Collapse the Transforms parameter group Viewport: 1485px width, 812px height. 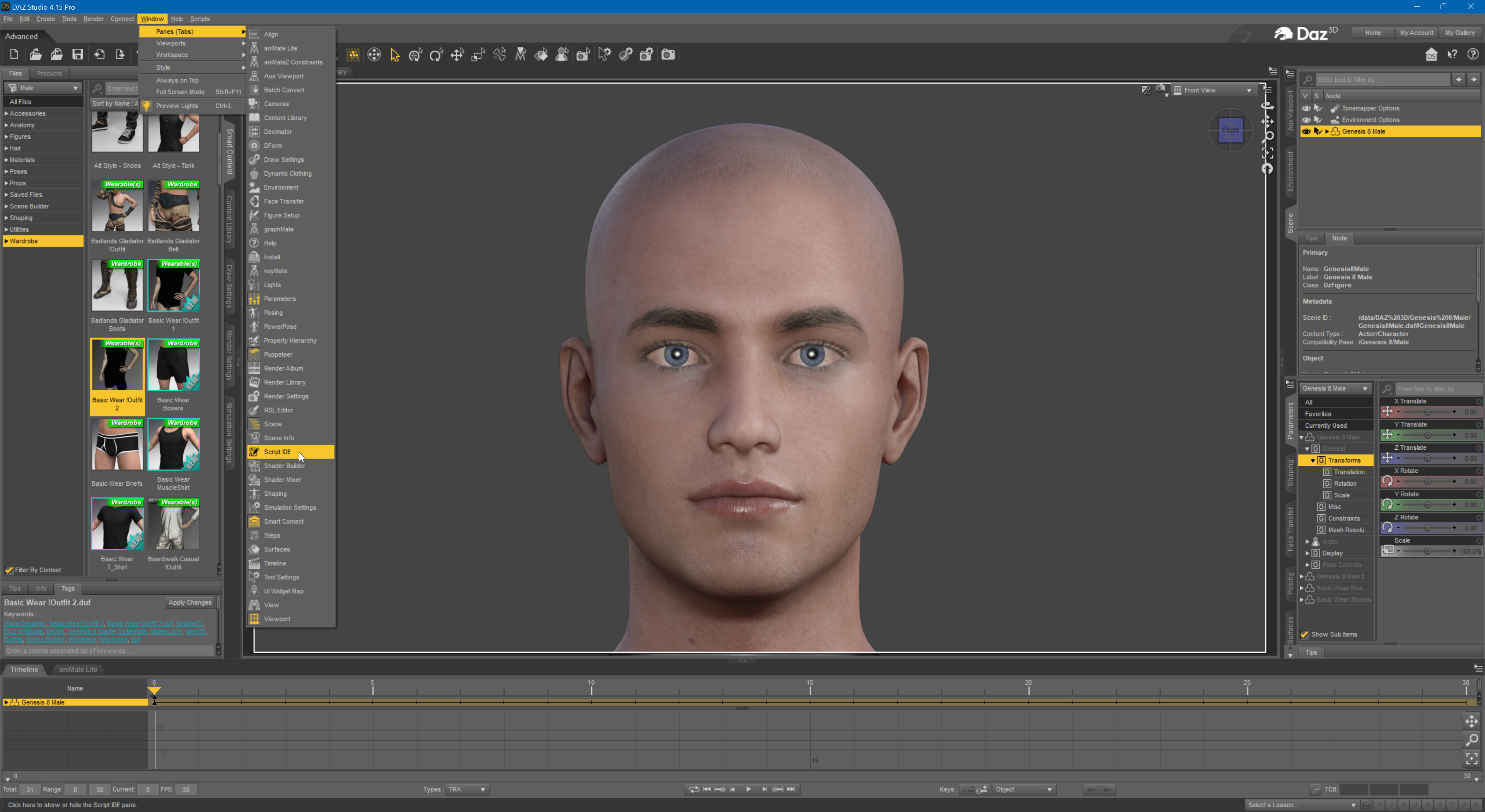point(1313,461)
